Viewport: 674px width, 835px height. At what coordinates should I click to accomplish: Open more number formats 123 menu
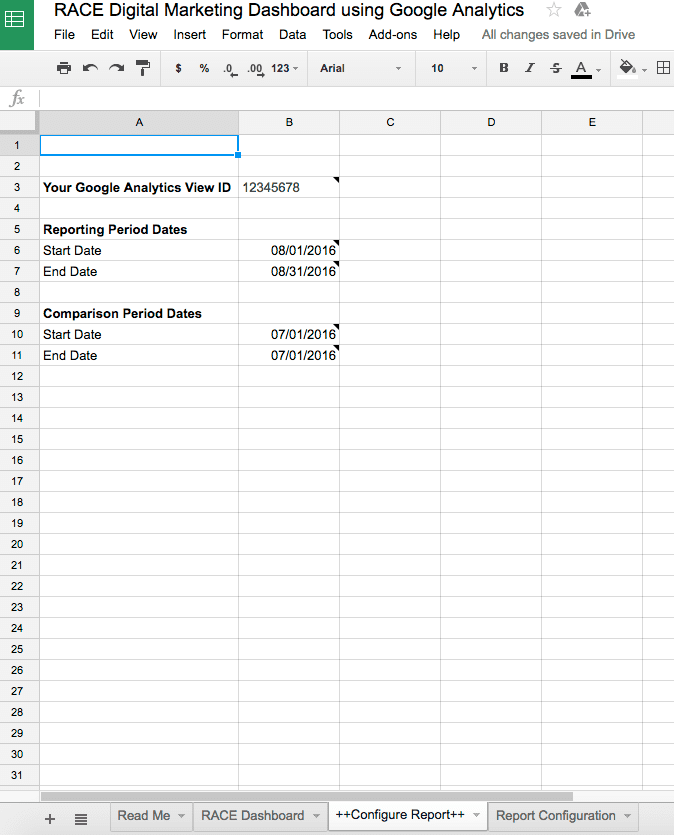[284, 68]
